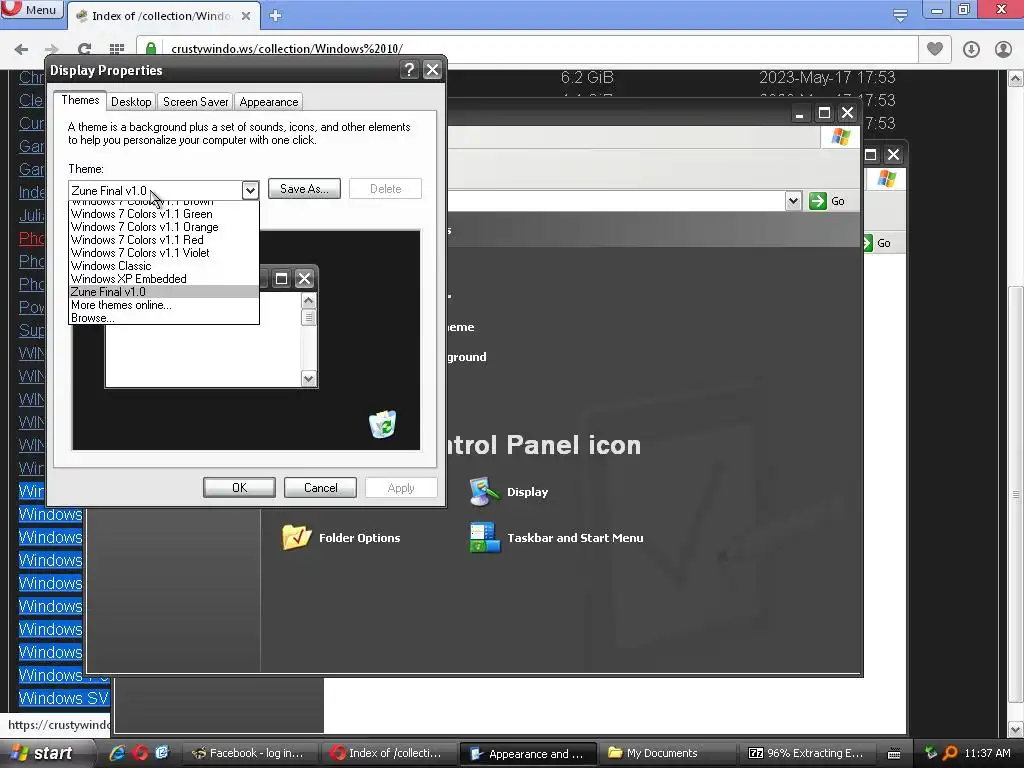Open Opera account profile icon

[x=1003, y=49]
